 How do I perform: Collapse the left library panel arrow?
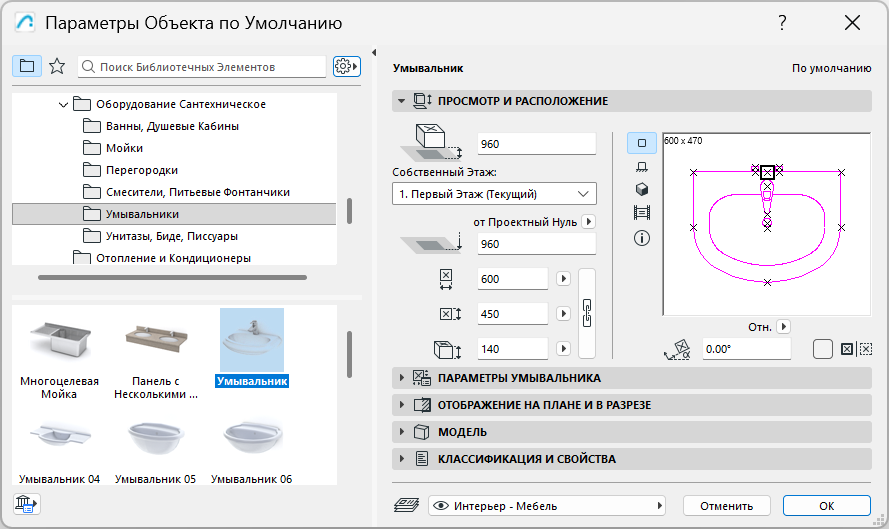[x=374, y=53]
